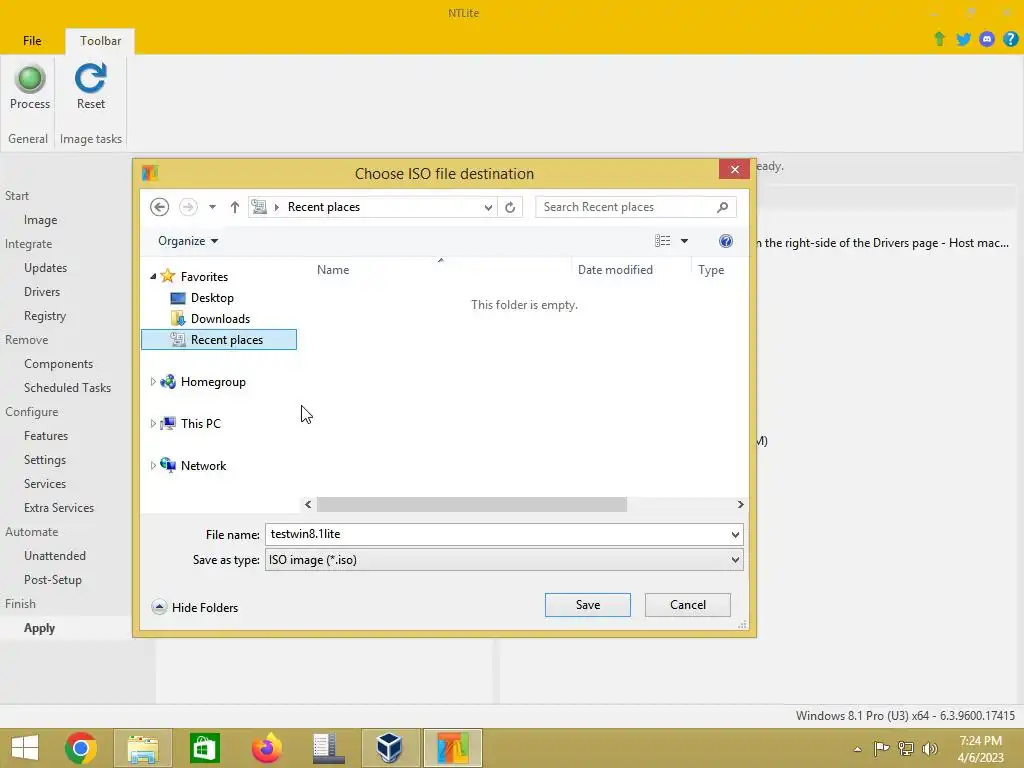Click the Save button
Screen dimensions: 1024x768
pyautogui.click(x=588, y=605)
